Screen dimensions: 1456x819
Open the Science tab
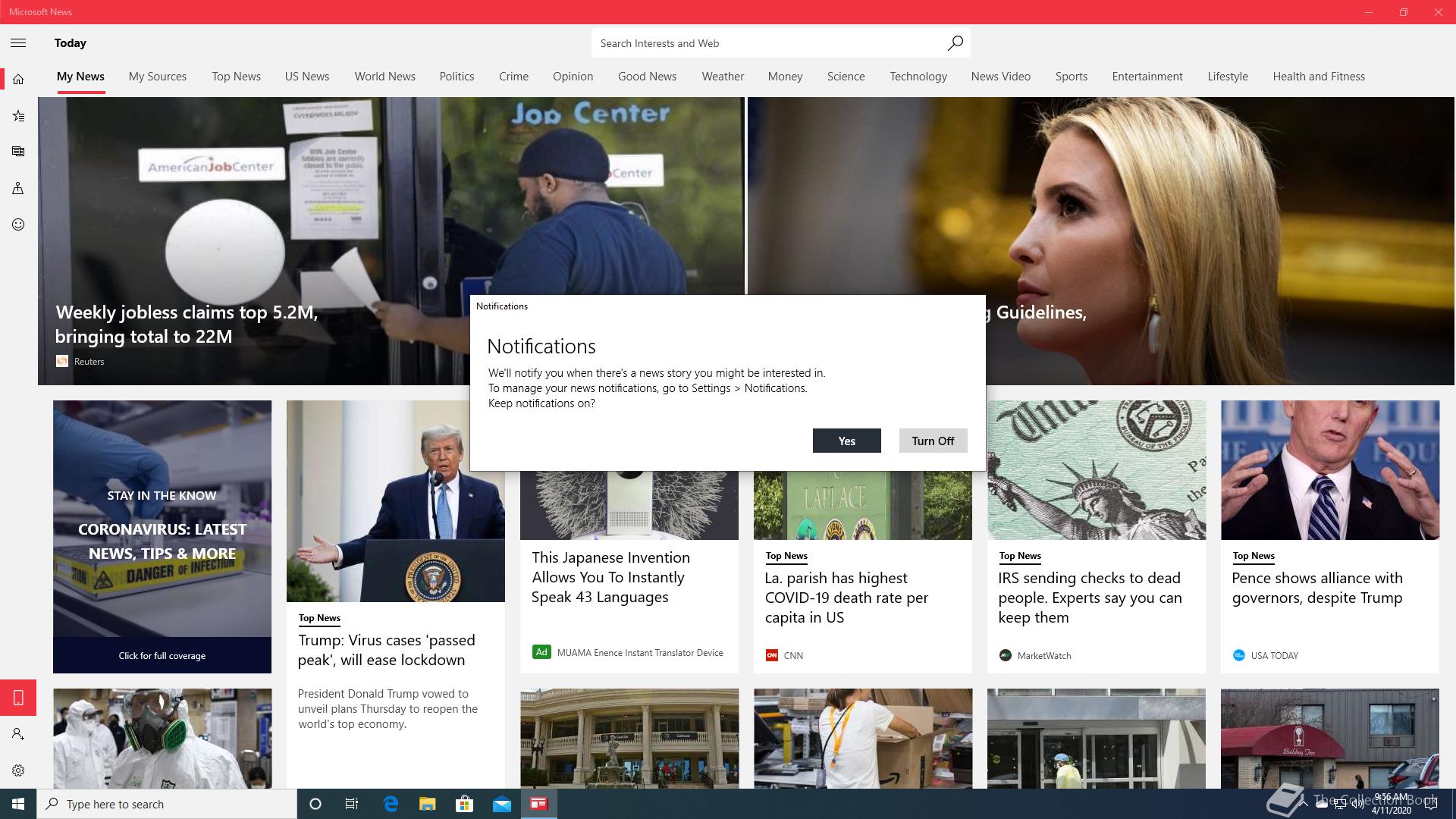click(846, 77)
